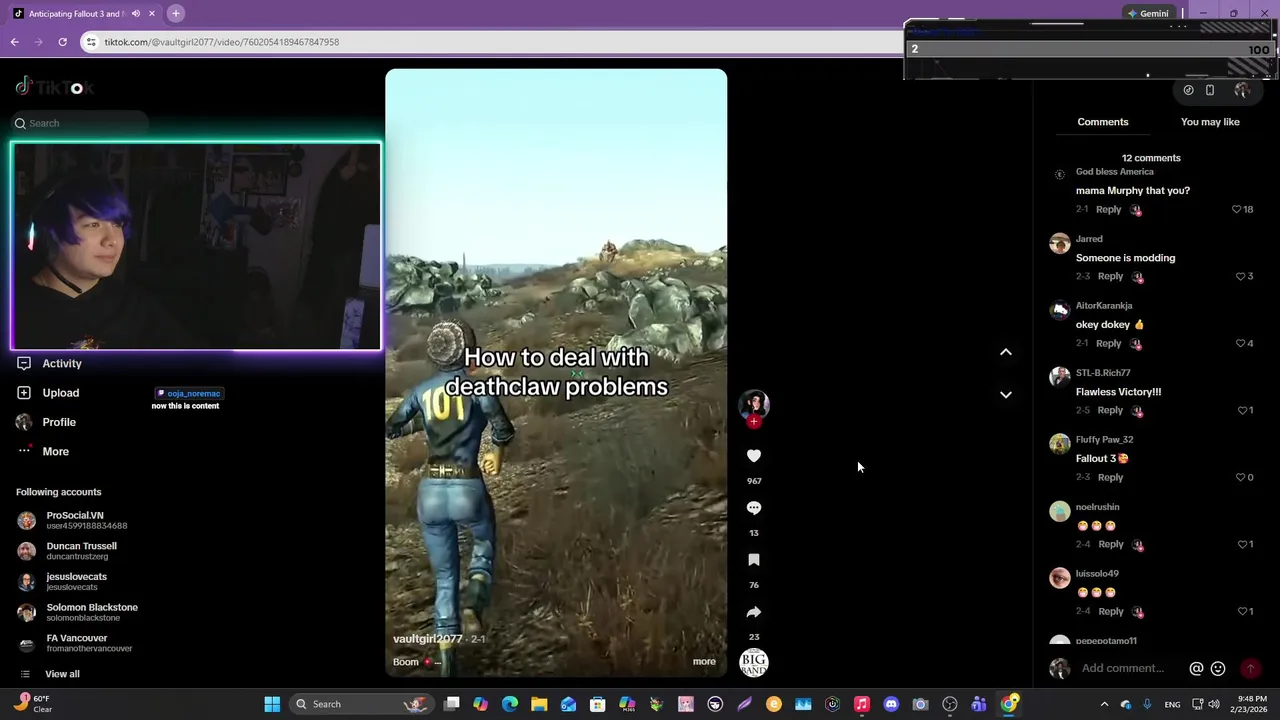The width and height of the screenshot is (1280, 720).
Task: Go back in the browser
Action: point(14,42)
